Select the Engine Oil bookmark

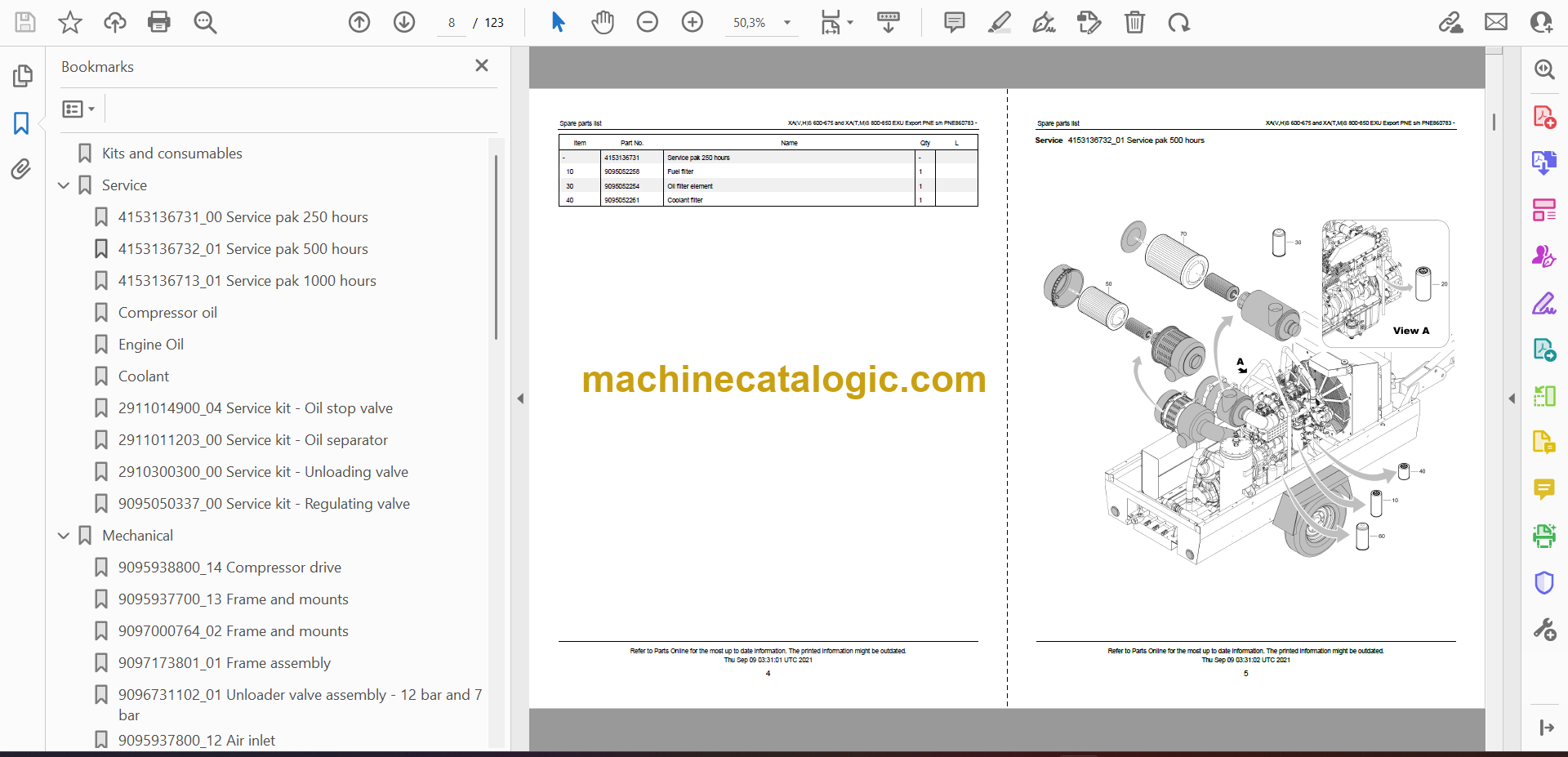[x=150, y=345]
